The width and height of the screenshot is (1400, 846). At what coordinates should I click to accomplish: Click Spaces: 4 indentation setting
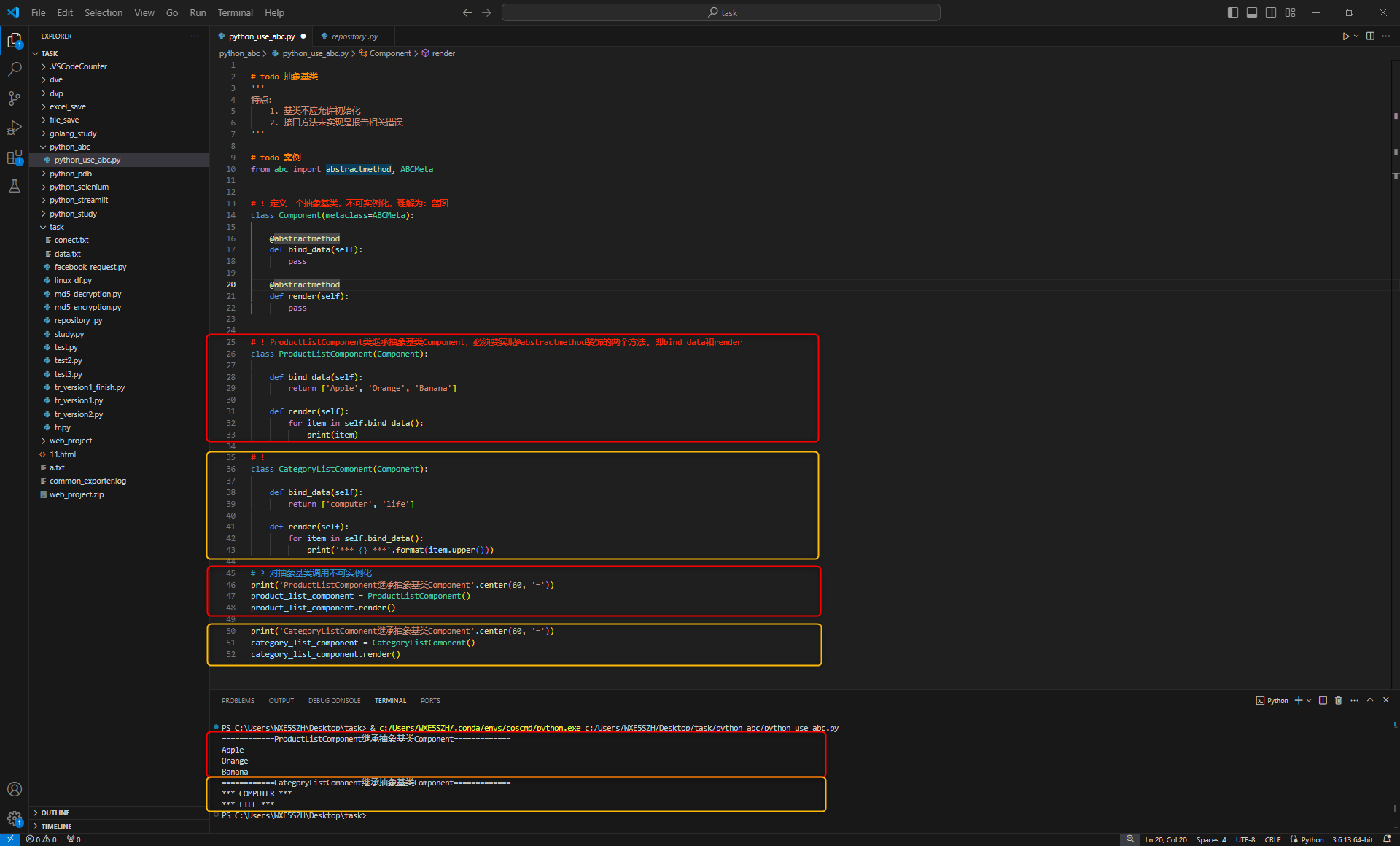(1211, 839)
